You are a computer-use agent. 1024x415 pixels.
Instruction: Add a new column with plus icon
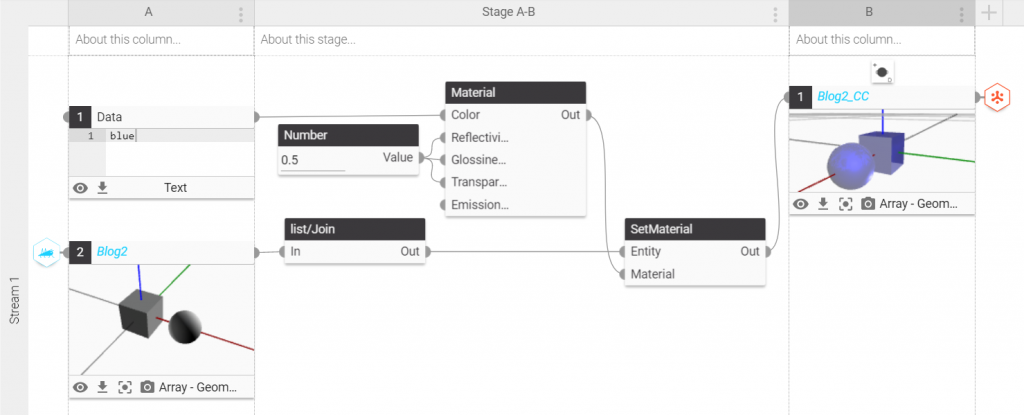click(989, 13)
